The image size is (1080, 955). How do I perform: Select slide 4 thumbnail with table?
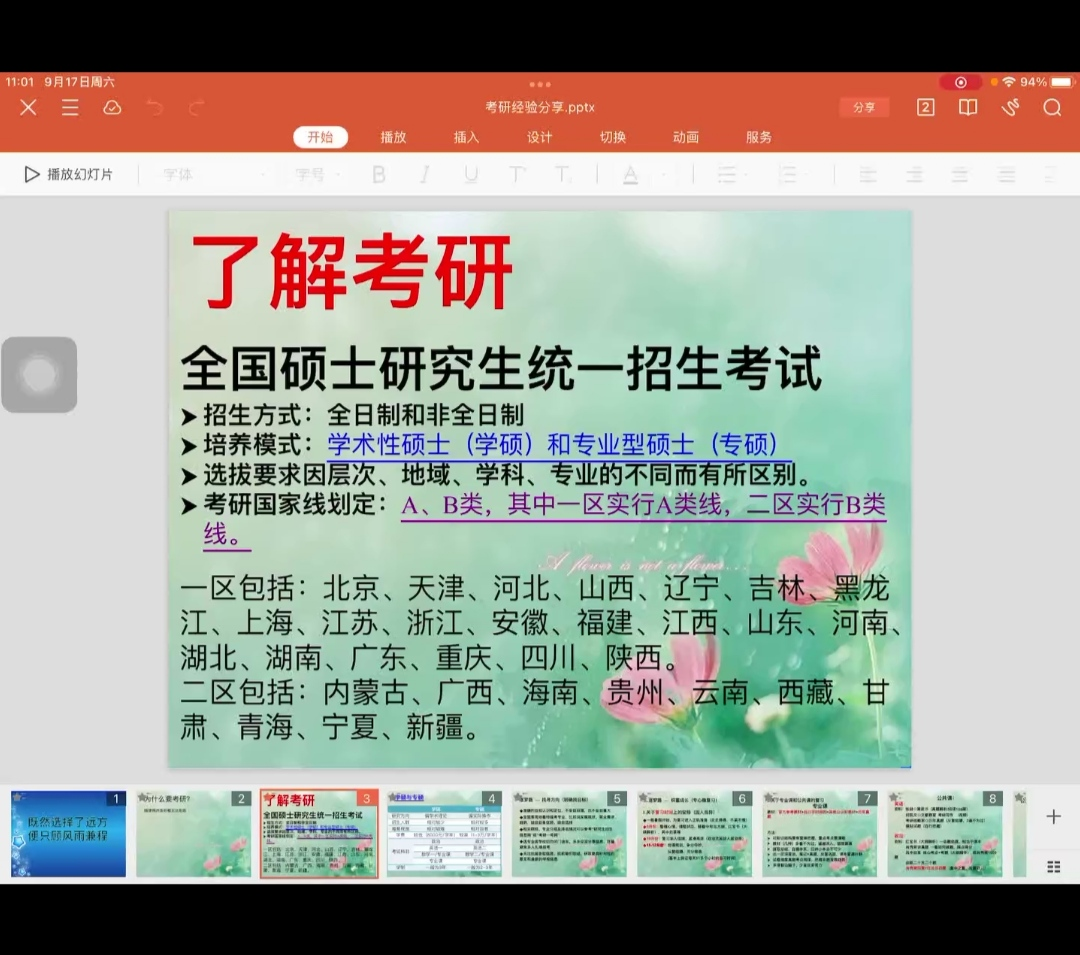(x=444, y=833)
